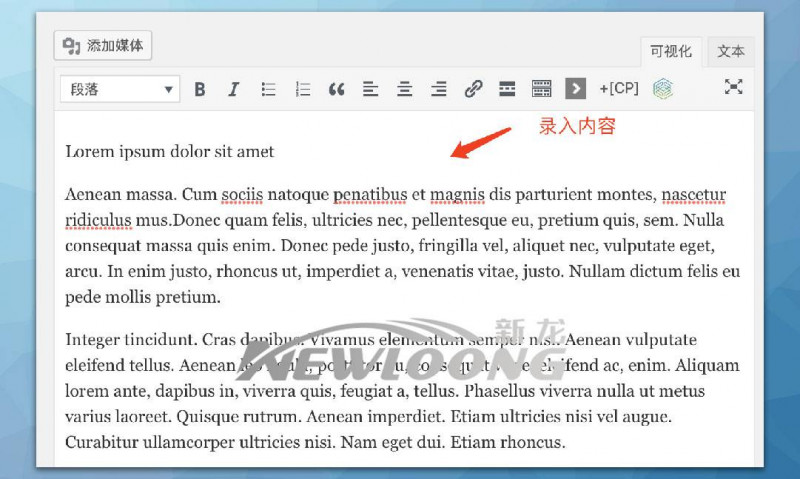
Task: Switch to the 可视化 visual tab
Action: tap(670, 52)
